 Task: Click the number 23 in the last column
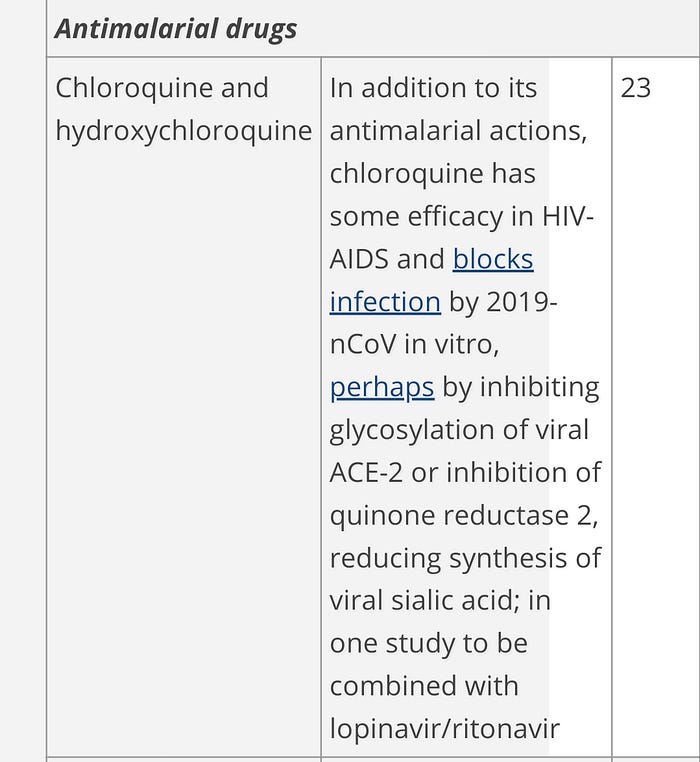[635, 88]
